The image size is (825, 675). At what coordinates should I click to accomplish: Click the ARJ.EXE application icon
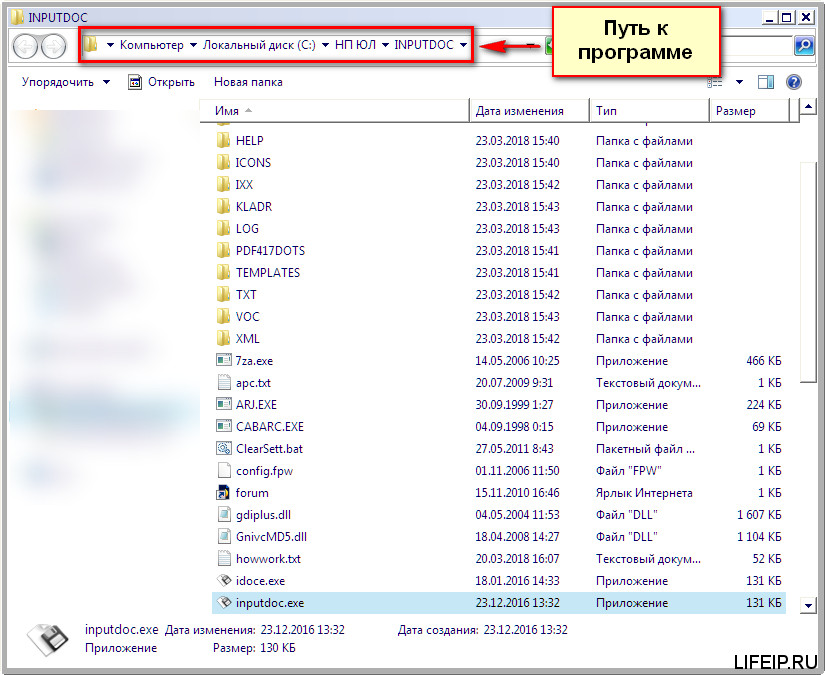224,405
